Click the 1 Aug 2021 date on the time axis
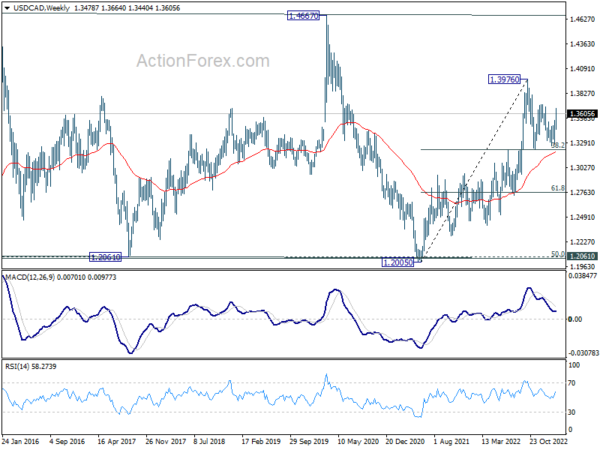 [x=452, y=441]
